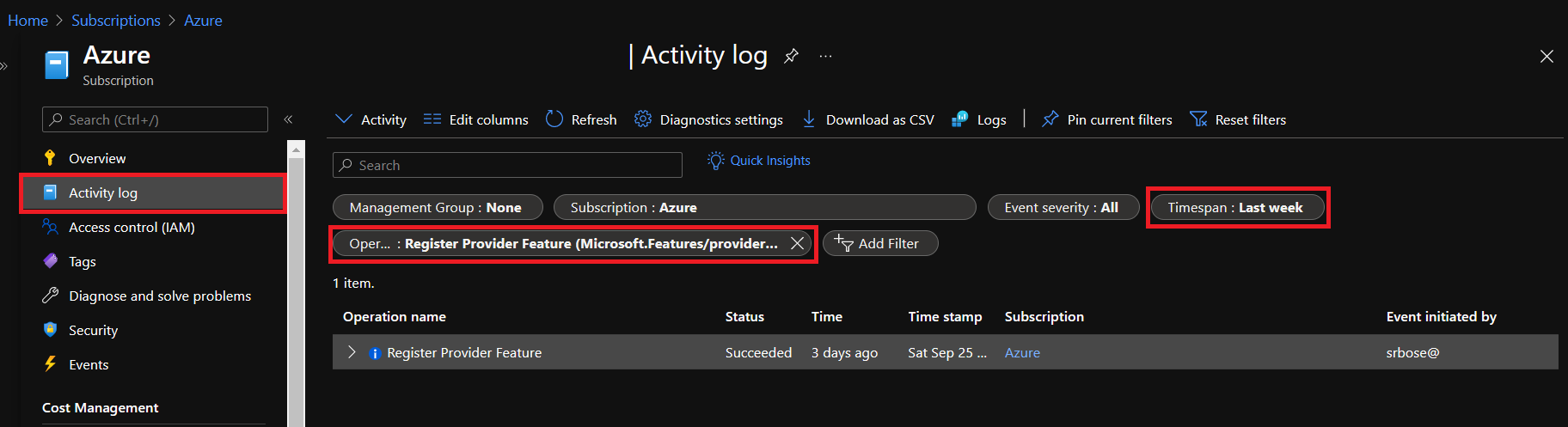Expand the Activity dropdown chevron

point(344,119)
